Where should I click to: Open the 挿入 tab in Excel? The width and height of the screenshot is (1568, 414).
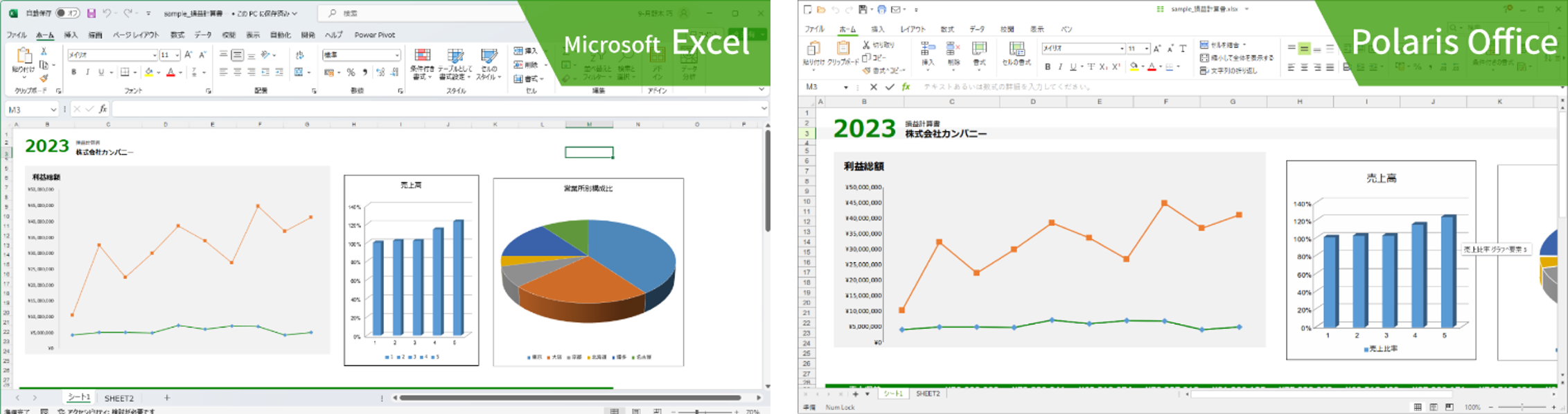71,35
